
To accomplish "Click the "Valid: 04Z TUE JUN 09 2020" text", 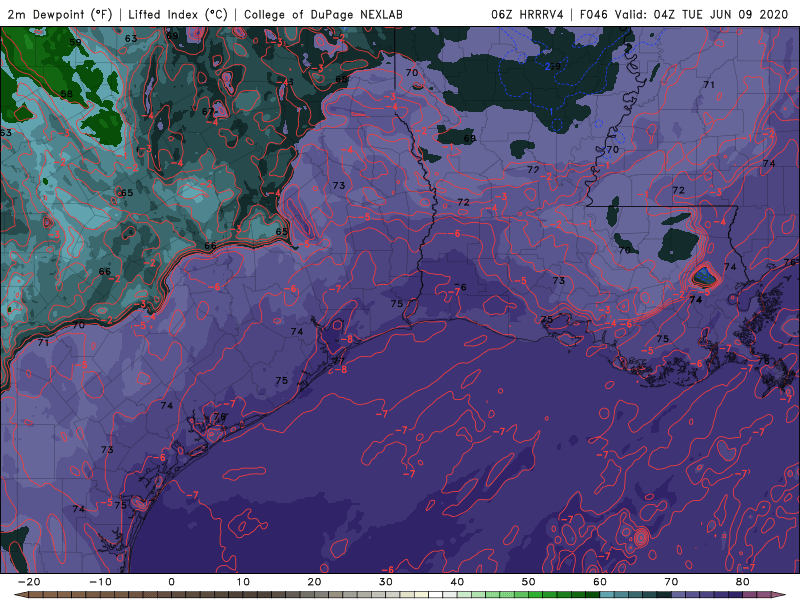I will (x=702, y=14).
